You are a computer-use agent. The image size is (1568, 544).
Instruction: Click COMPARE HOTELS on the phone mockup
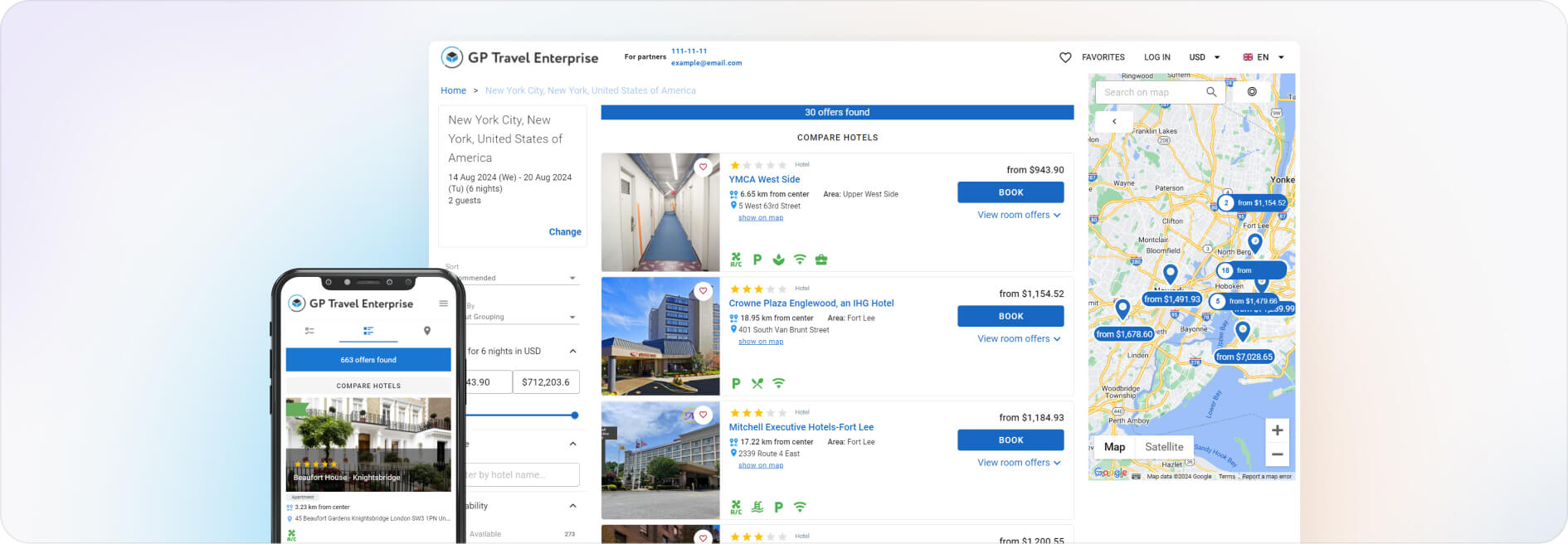(x=368, y=386)
